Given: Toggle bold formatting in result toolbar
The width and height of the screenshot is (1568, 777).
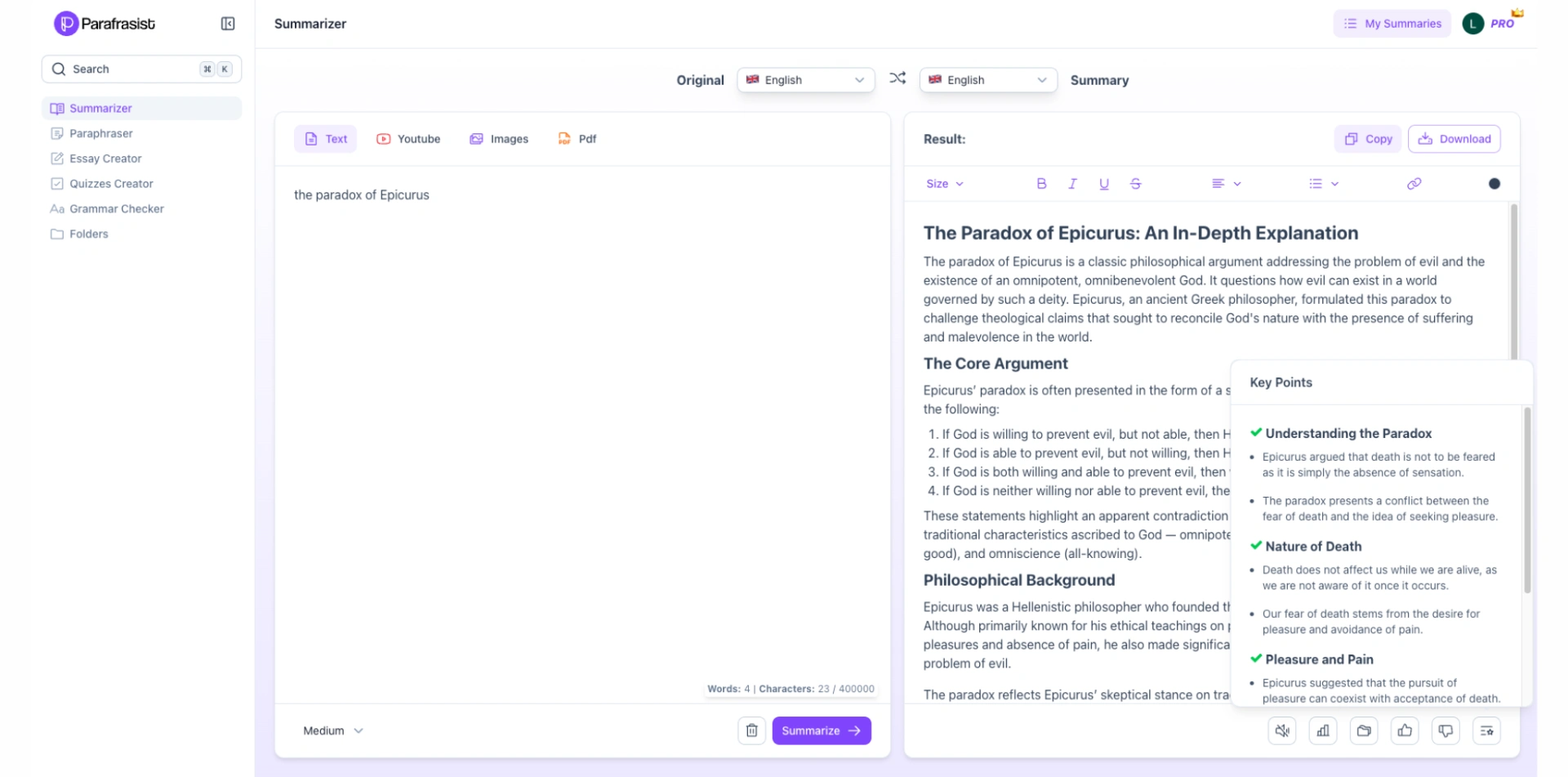Looking at the screenshot, I should (x=1041, y=184).
